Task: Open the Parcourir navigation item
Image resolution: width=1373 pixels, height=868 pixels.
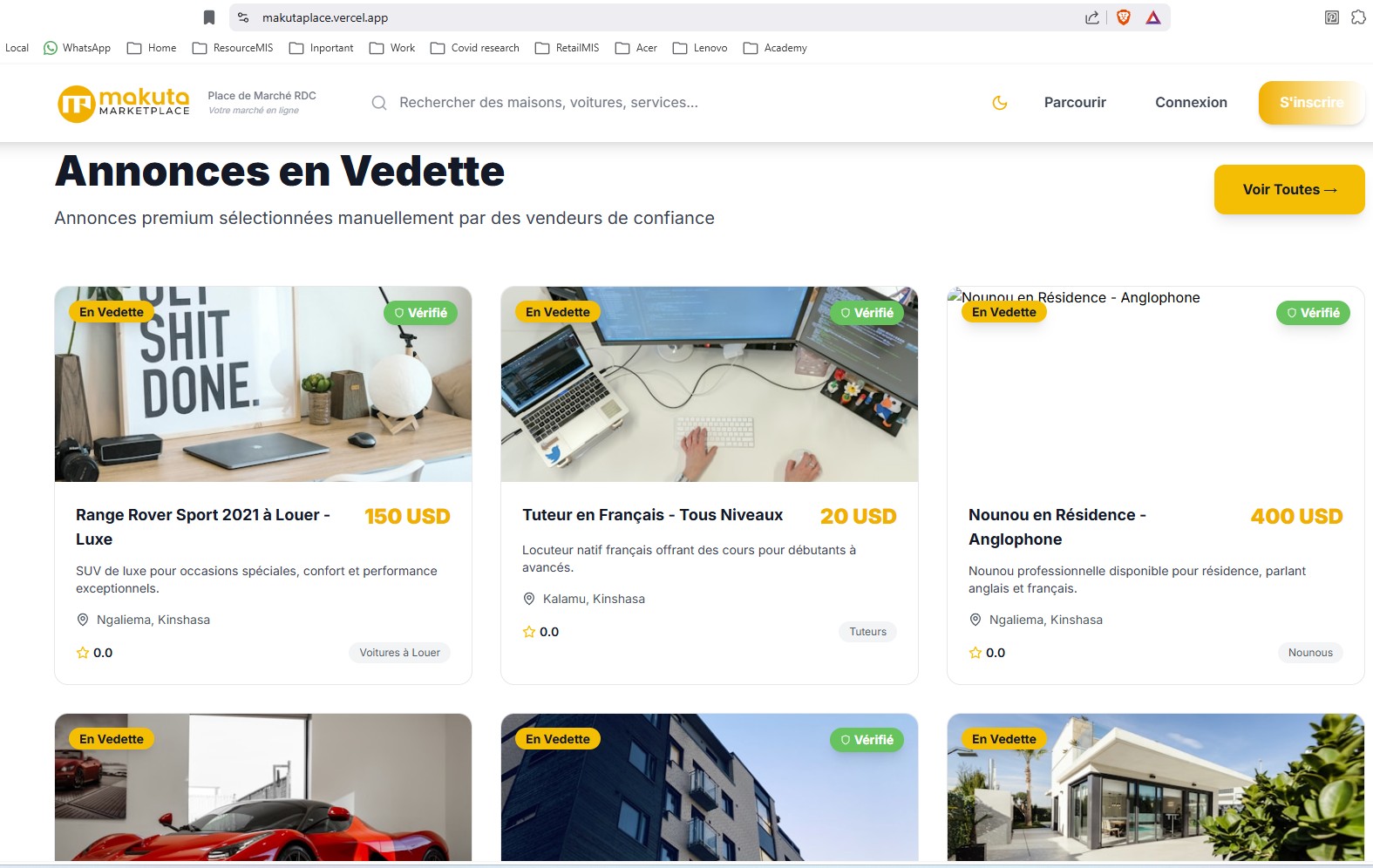Action: [1075, 103]
